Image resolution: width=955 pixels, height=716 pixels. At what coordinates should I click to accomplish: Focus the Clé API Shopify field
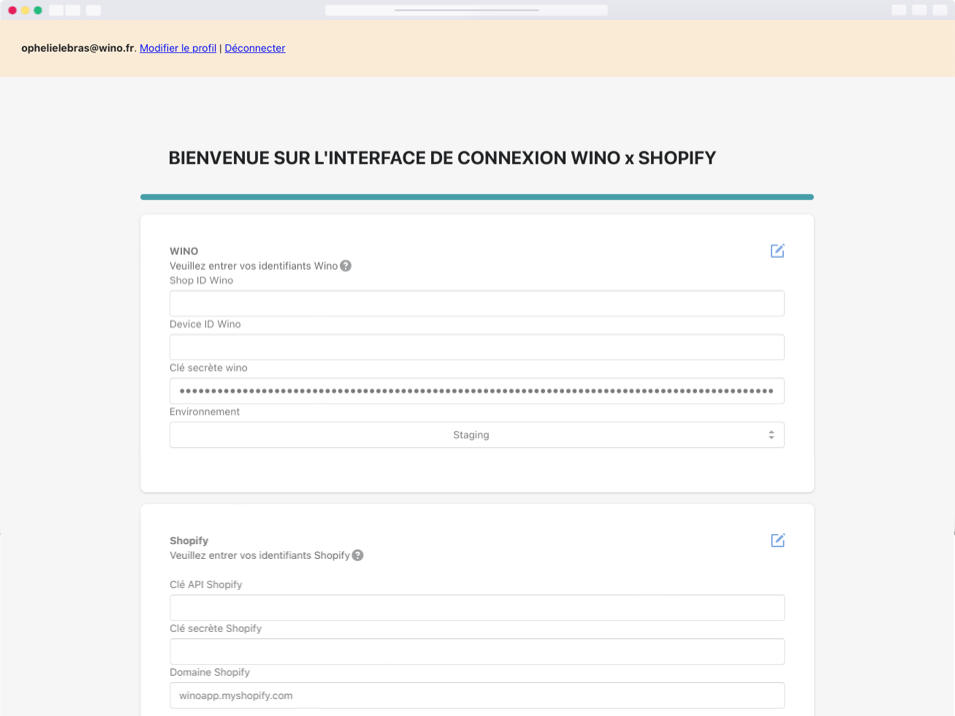476,608
